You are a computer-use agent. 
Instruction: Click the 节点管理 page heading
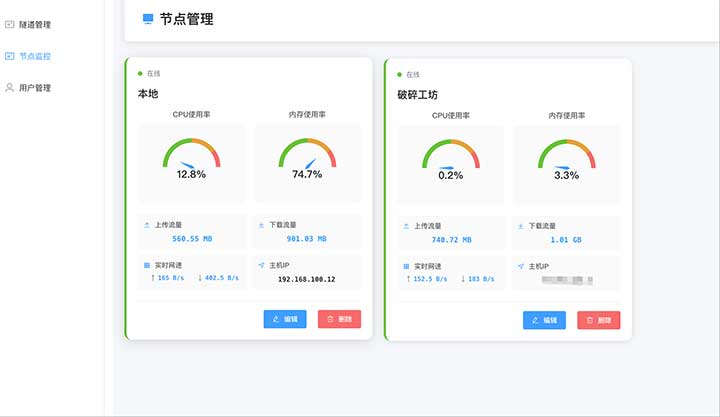coord(186,19)
